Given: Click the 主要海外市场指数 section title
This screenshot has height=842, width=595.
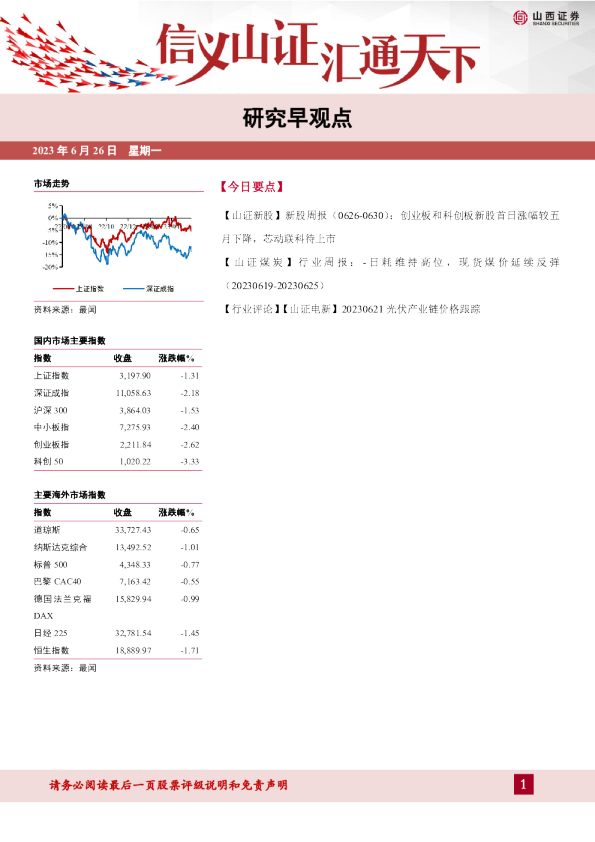Looking at the screenshot, I should pyautogui.click(x=70, y=495).
